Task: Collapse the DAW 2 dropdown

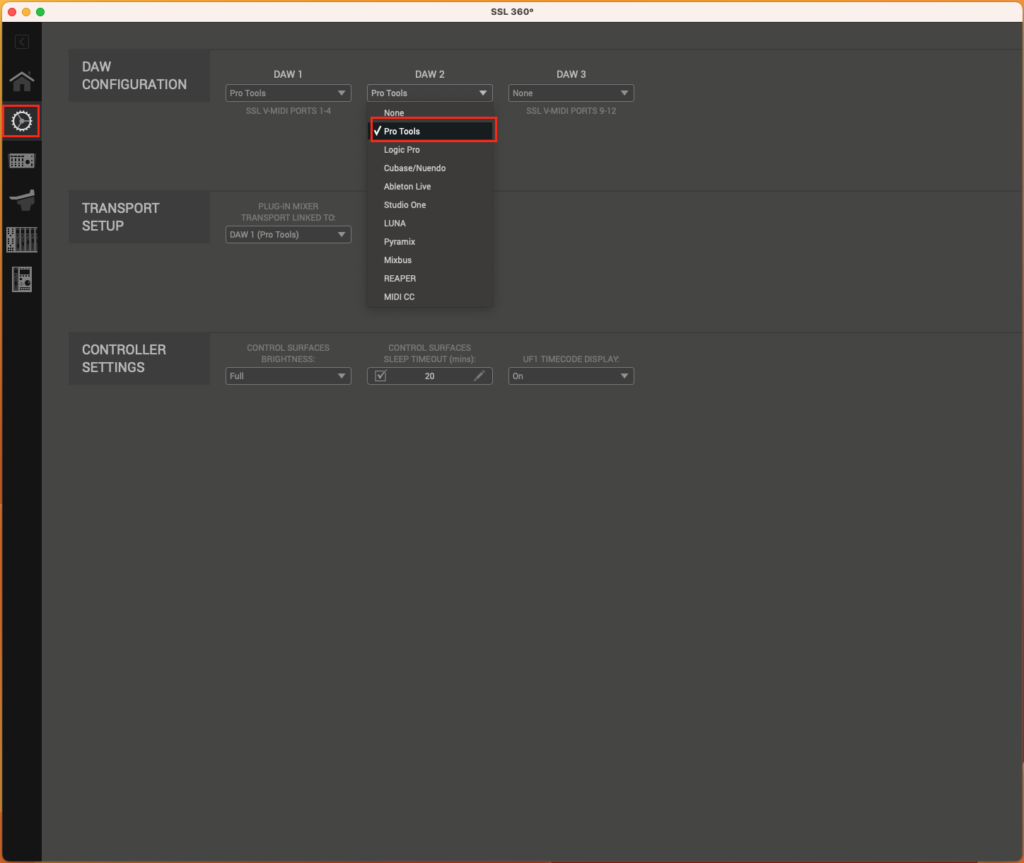Action: click(430, 93)
